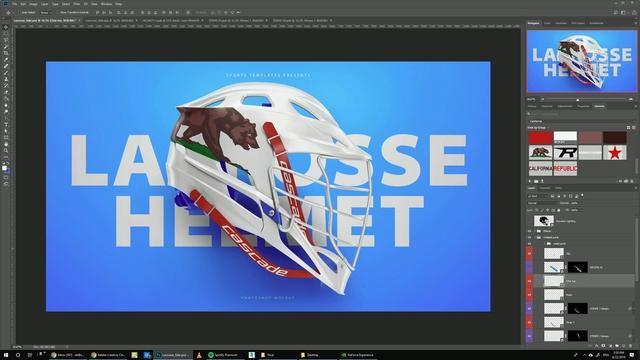Open the California library dropdown

581,121
